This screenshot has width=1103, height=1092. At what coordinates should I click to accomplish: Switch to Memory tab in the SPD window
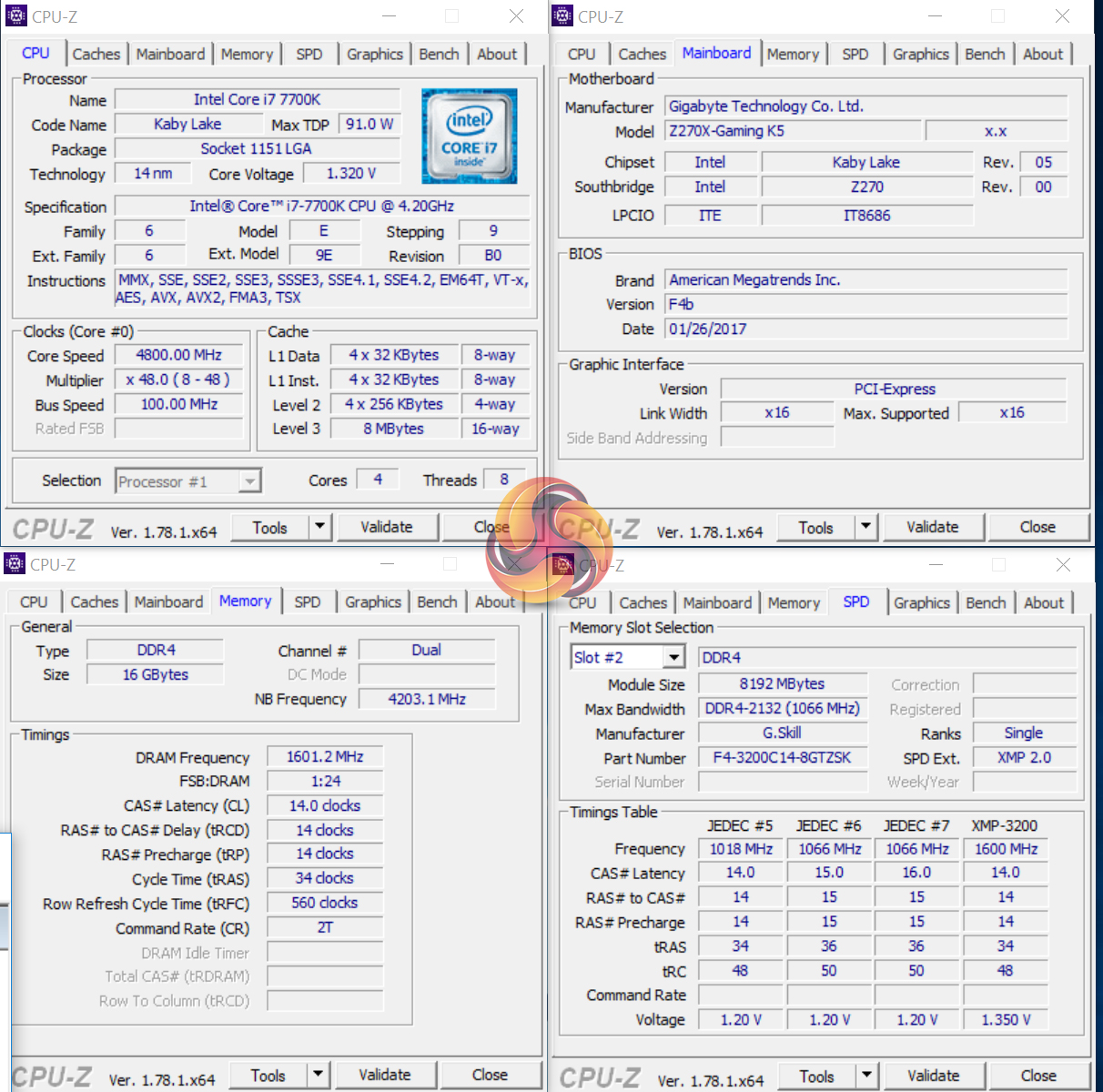pos(794,603)
